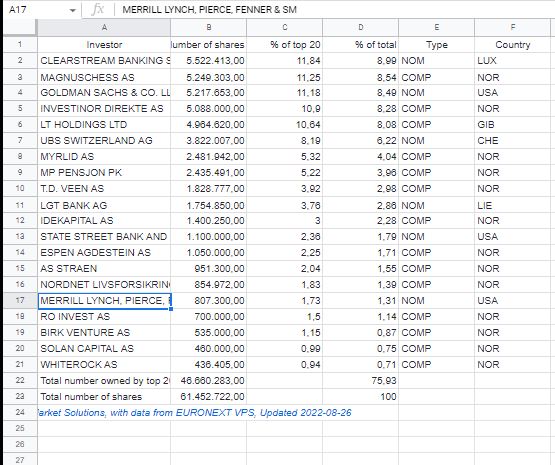Select cell IDEKAPITAL AS
Image resolution: width=555 pixels, height=465 pixels.
[x=104, y=220]
